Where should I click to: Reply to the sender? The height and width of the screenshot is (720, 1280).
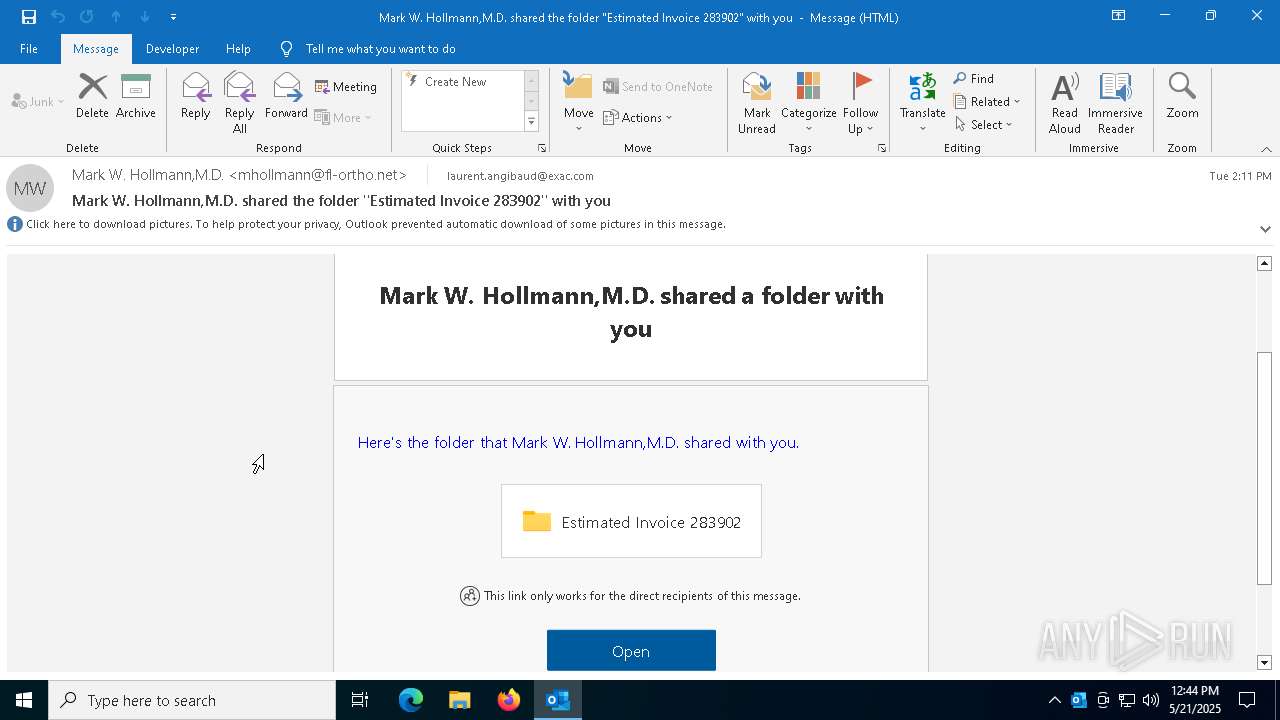[x=196, y=97]
